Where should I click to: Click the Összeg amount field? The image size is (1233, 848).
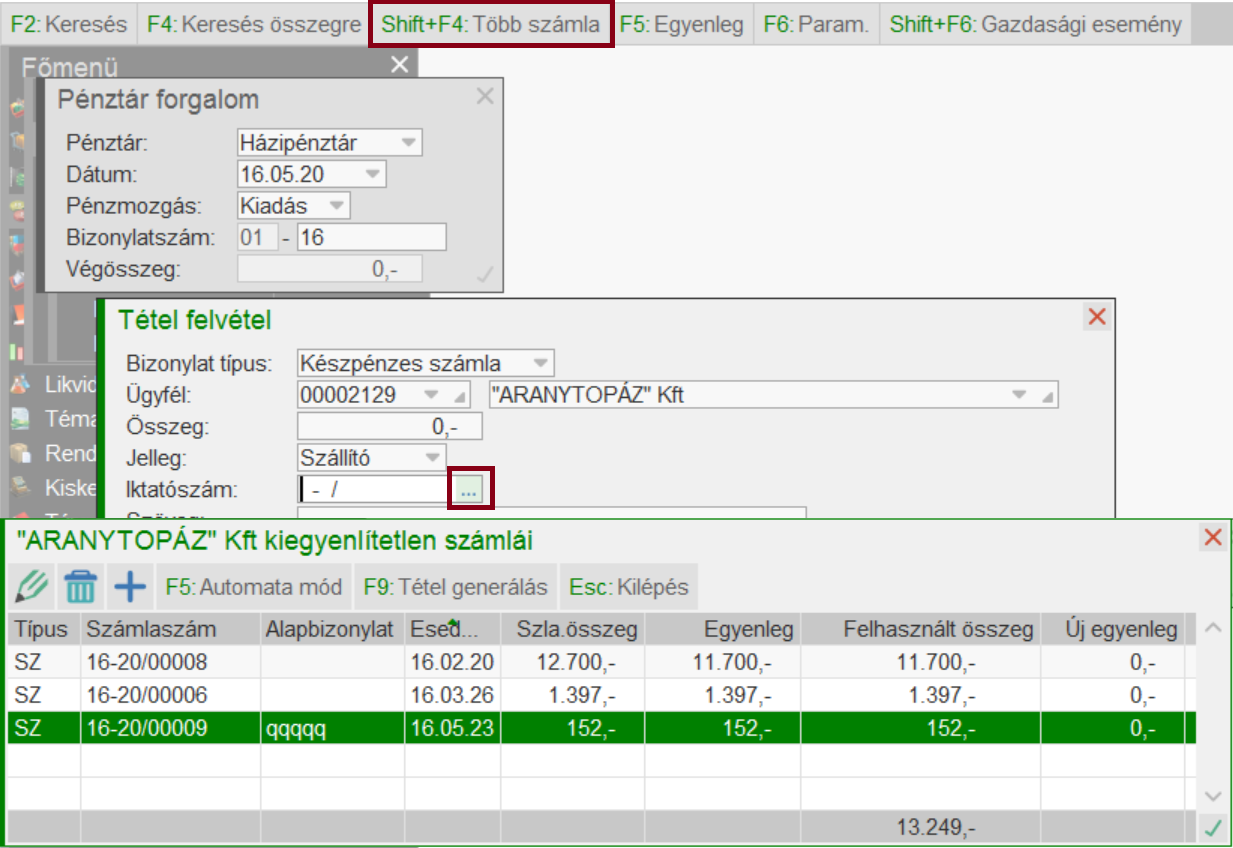(x=390, y=427)
